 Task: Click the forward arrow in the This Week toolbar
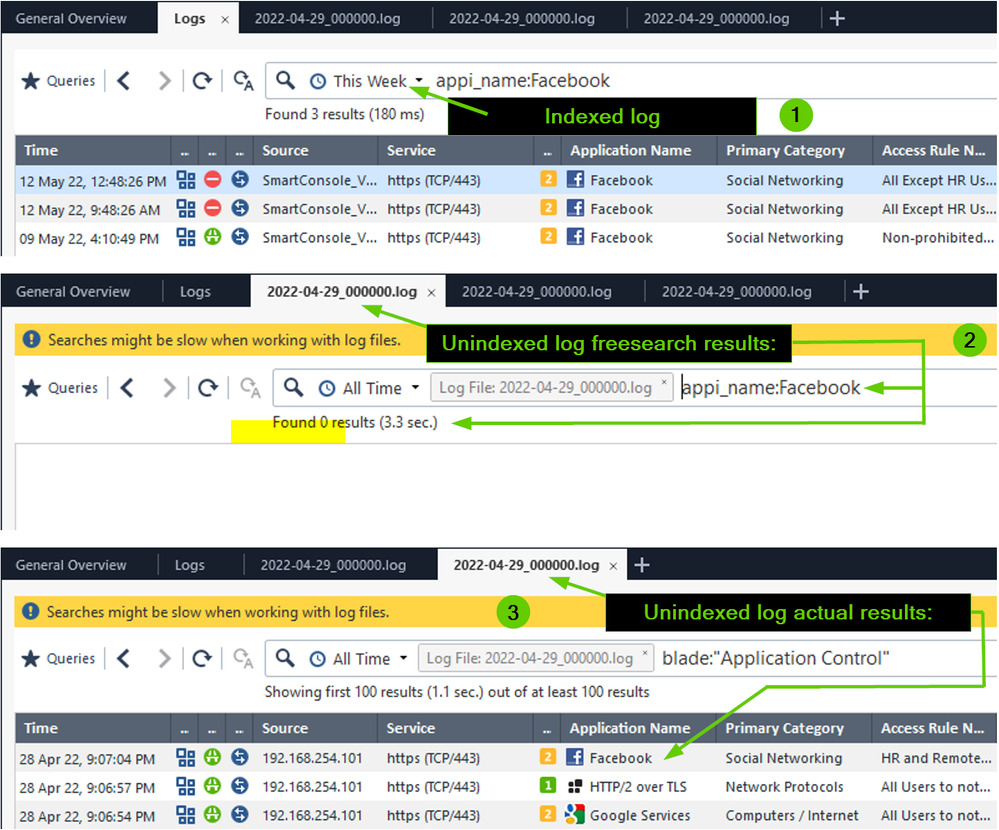(x=164, y=81)
